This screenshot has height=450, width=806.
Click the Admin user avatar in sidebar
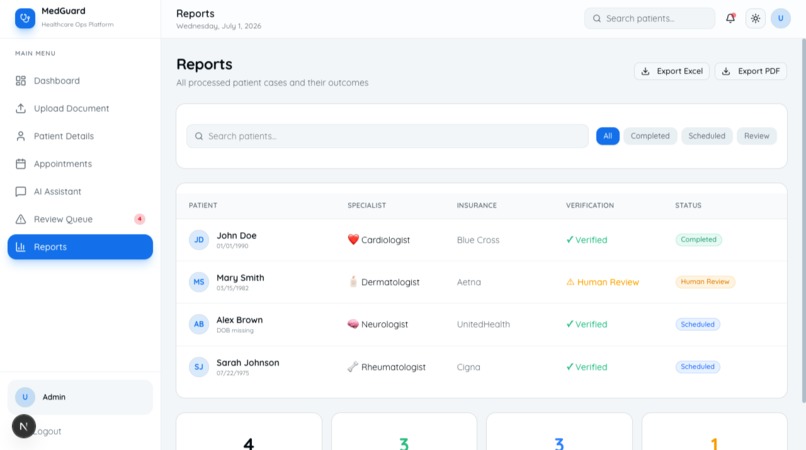tap(25, 397)
